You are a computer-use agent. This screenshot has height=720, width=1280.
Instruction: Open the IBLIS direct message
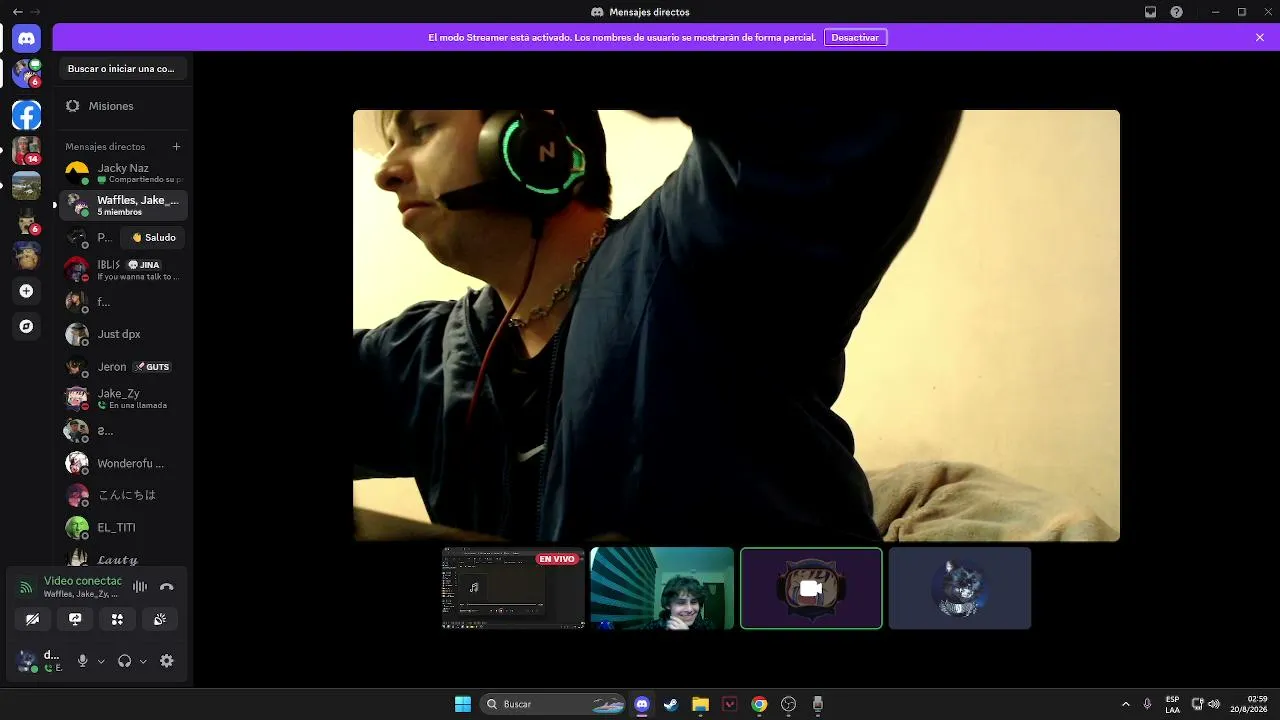pos(124,270)
